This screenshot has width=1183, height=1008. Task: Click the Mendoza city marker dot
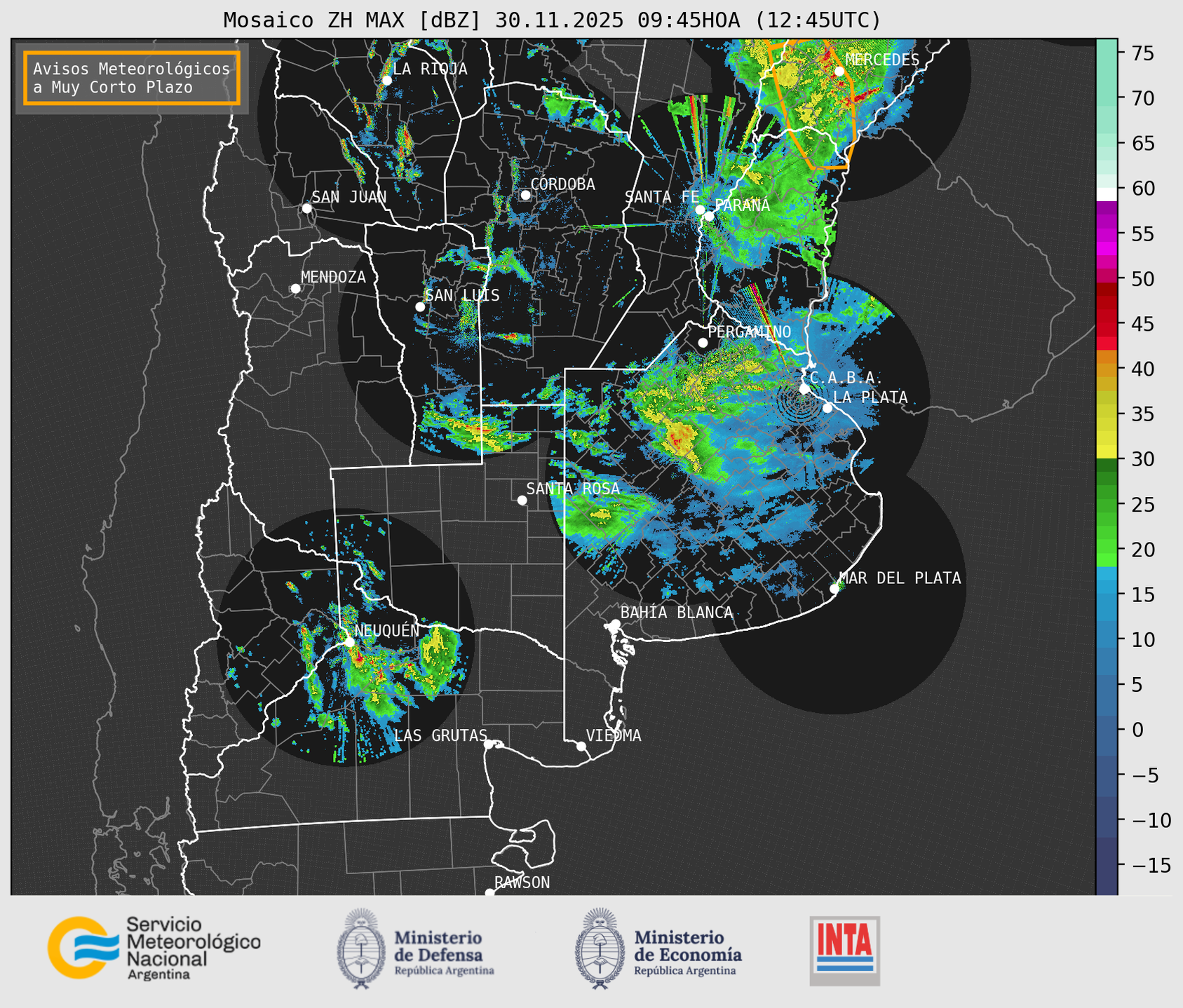click(295, 289)
